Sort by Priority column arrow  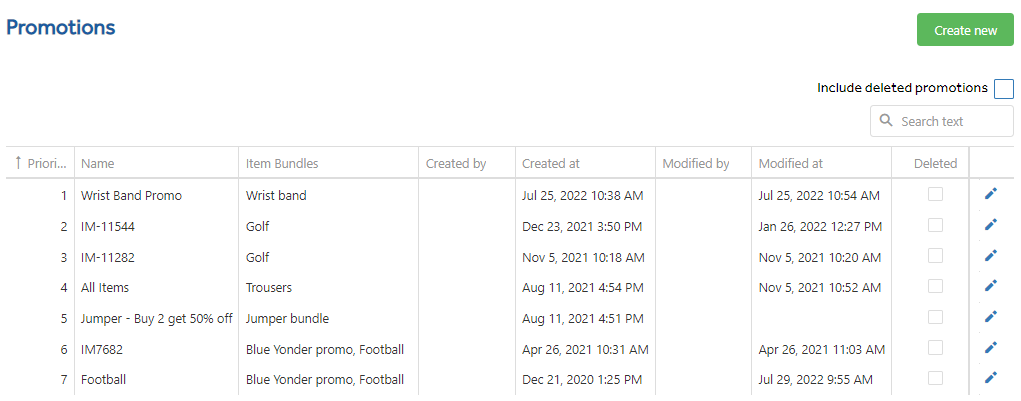point(18,163)
